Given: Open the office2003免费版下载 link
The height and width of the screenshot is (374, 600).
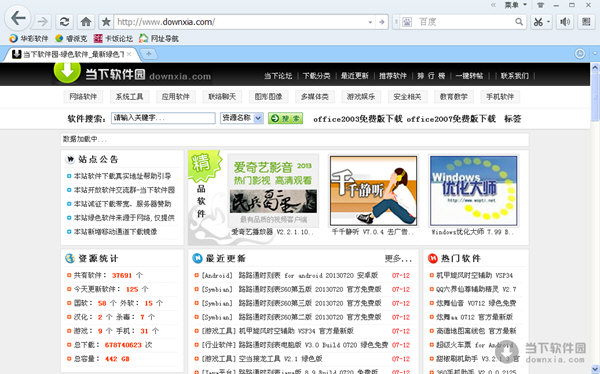Looking at the screenshot, I should coord(358,119).
